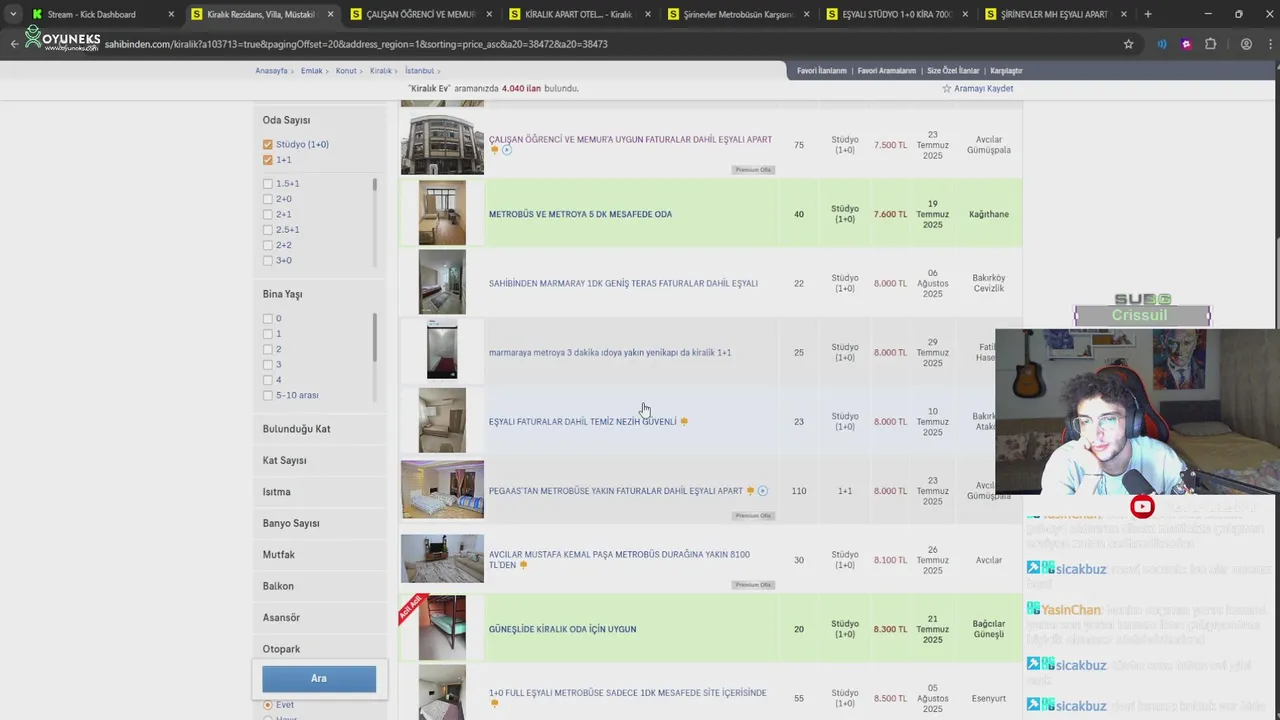Screen dimensions: 1280x720
Task: Click the video play icon on Çalışan Öğrenci listing
Action: pyautogui.click(x=506, y=150)
